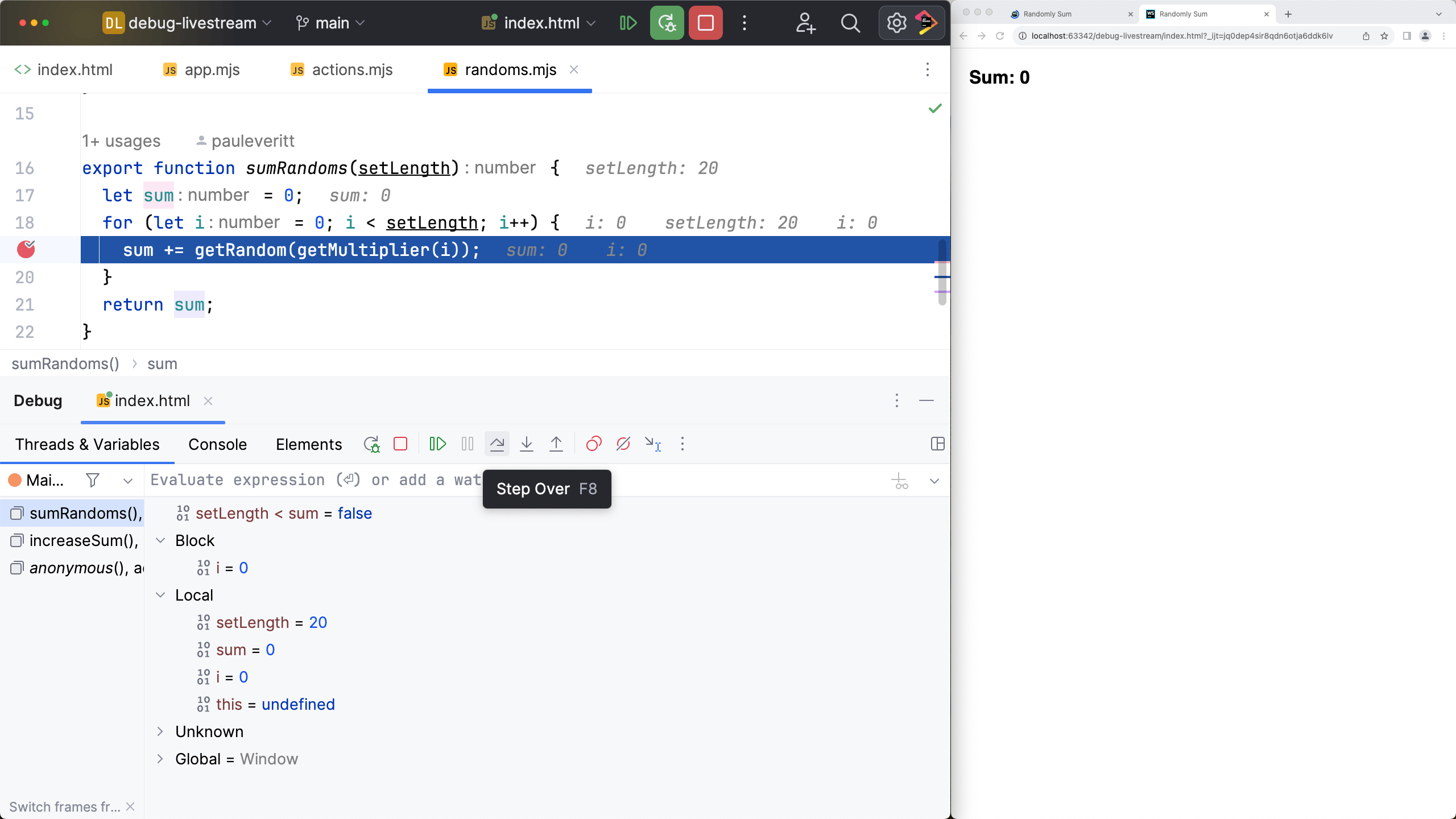Click the sumRandoms() breadcrumb
Viewport: 1456px width, 819px height.
point(65,363)
